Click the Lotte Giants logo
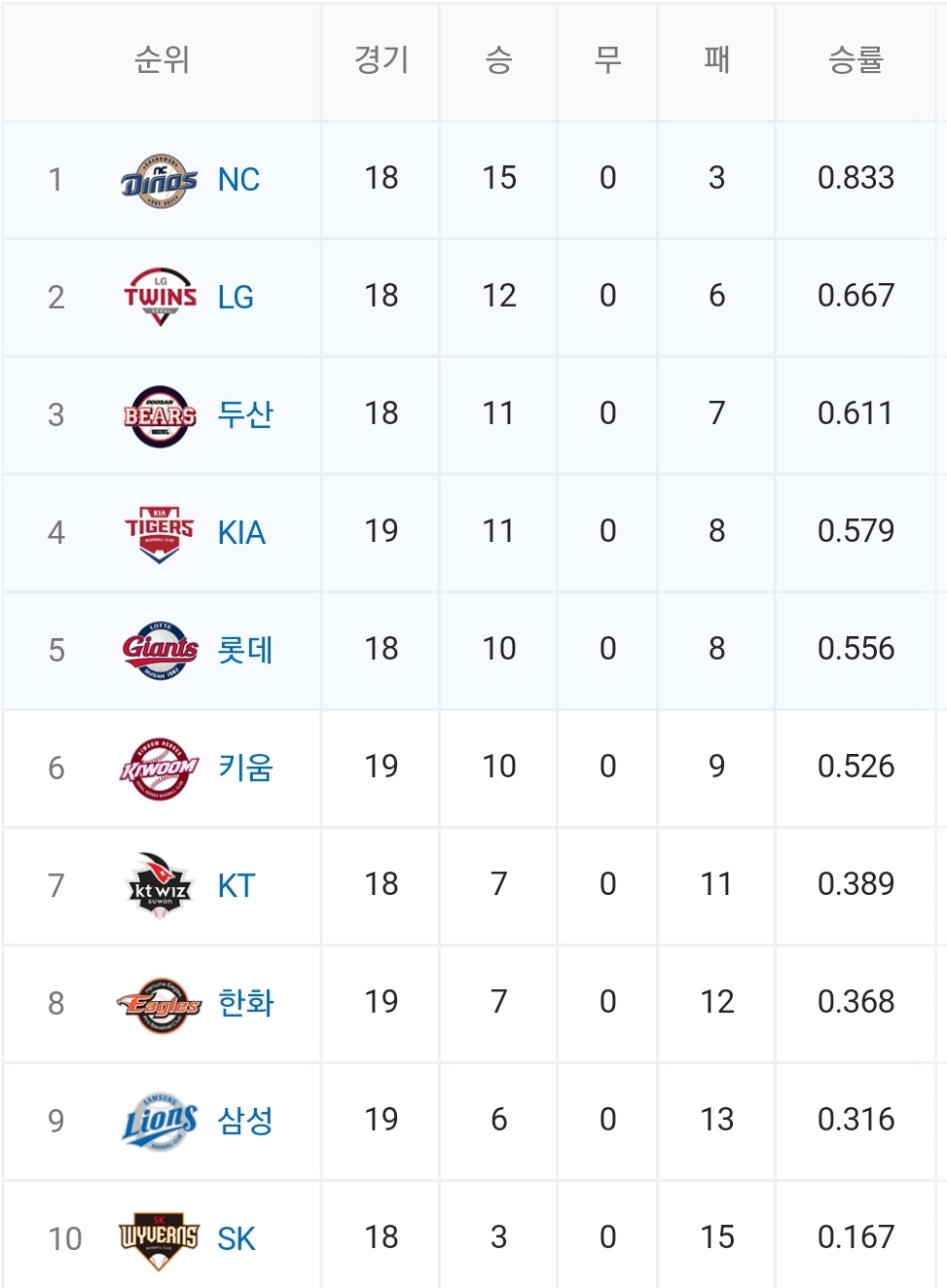The width and height of the screenshot is (947, 1288). 160,650
